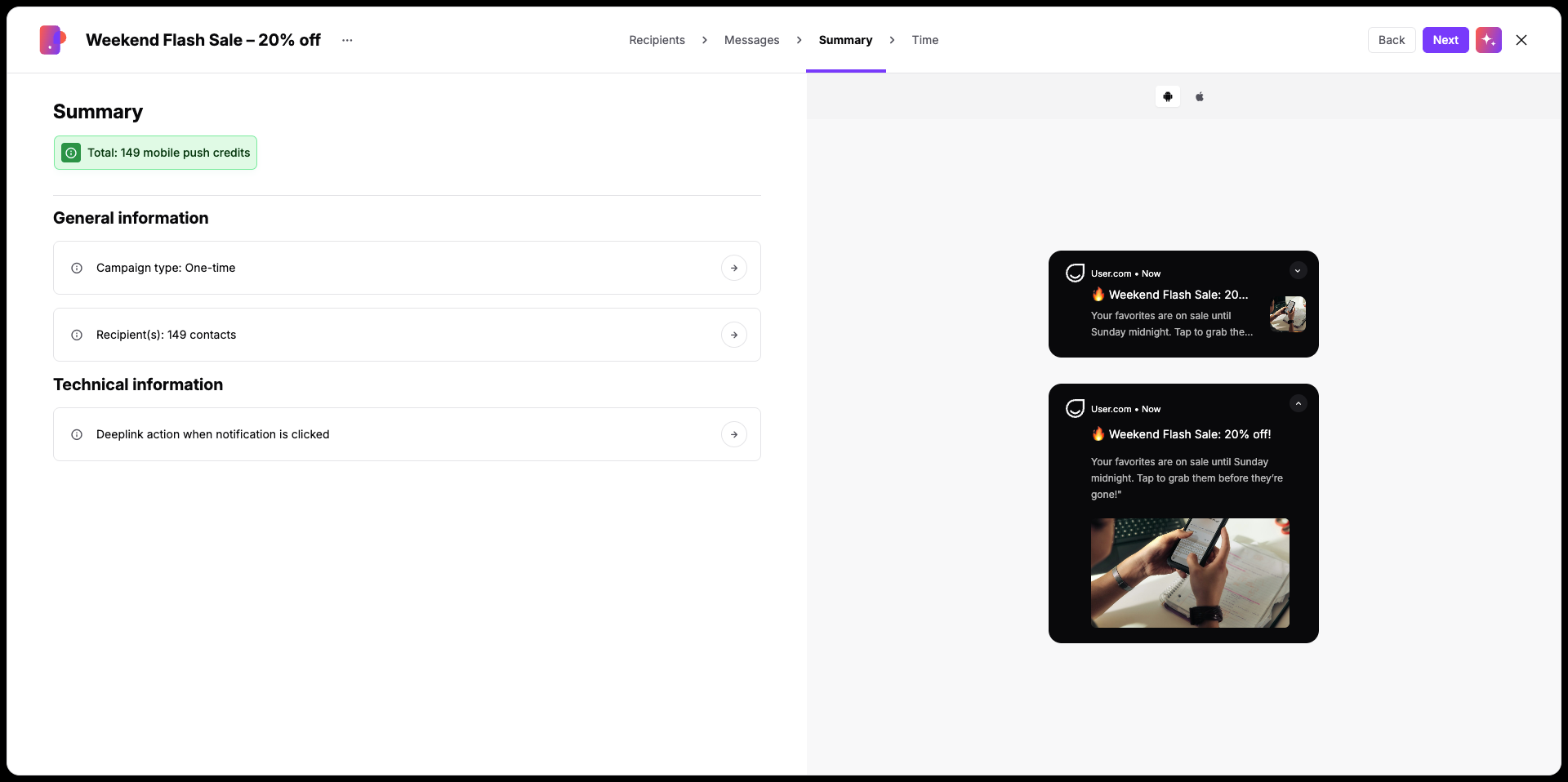Image resolution: width=1568 pixels, height=782 pixels.
Task: Click Campaign type: One-time row text
Action: (166, 268)
